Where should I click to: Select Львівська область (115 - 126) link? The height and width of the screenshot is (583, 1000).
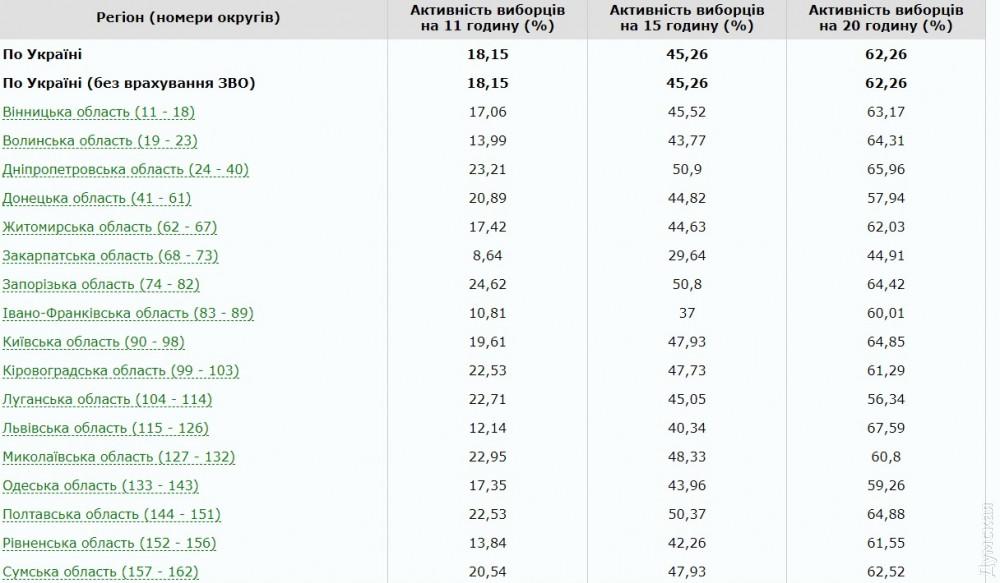(x=105, y=429)
